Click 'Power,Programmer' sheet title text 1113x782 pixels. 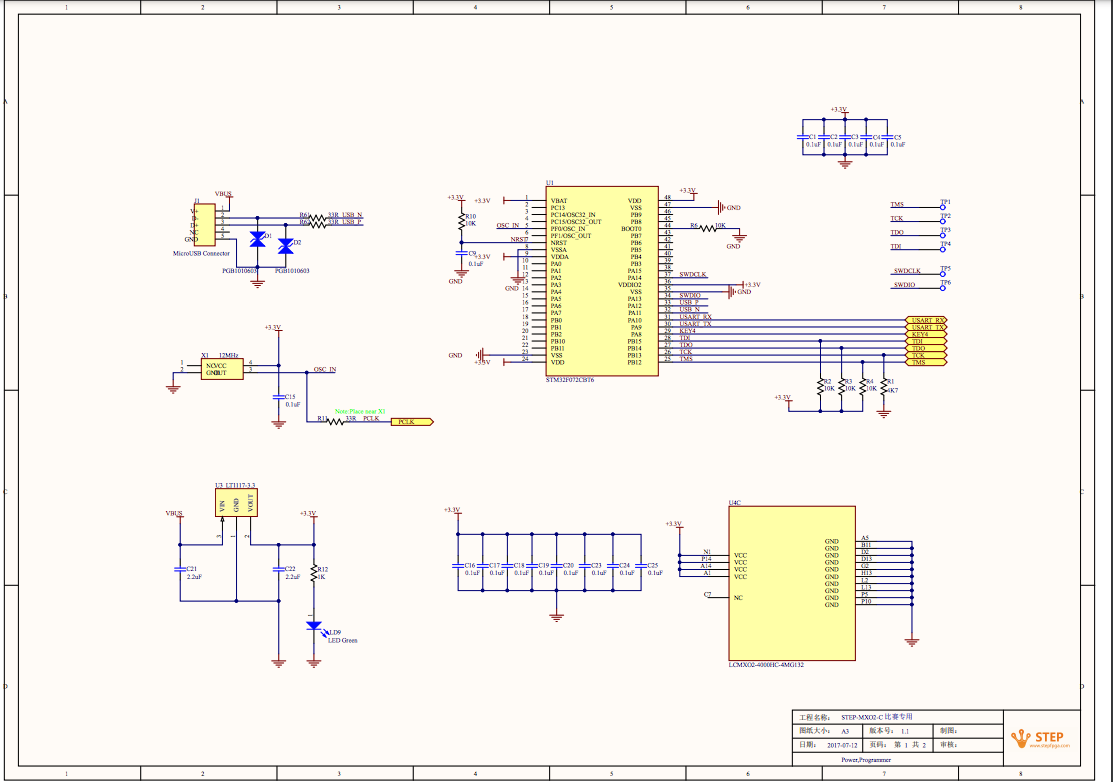(866, 760)
